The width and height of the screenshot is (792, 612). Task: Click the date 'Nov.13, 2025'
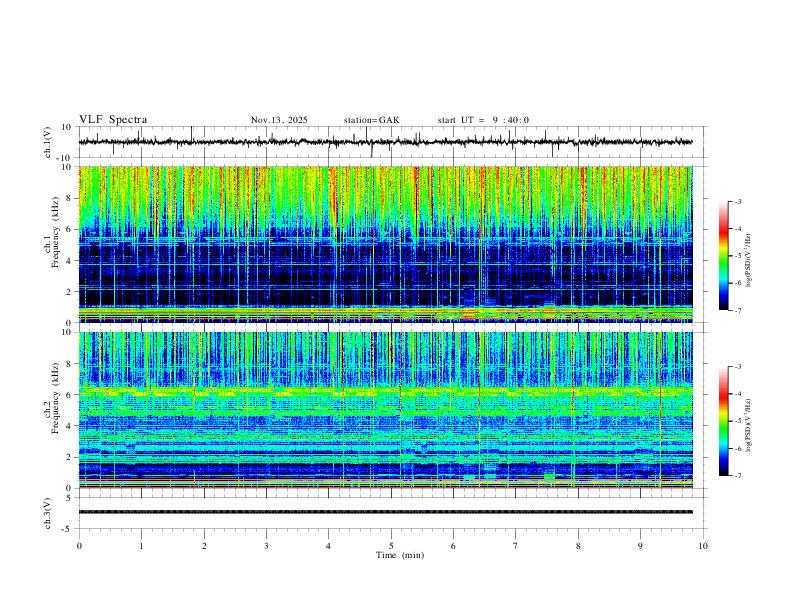pyautogui.click(x=279, y=120)
